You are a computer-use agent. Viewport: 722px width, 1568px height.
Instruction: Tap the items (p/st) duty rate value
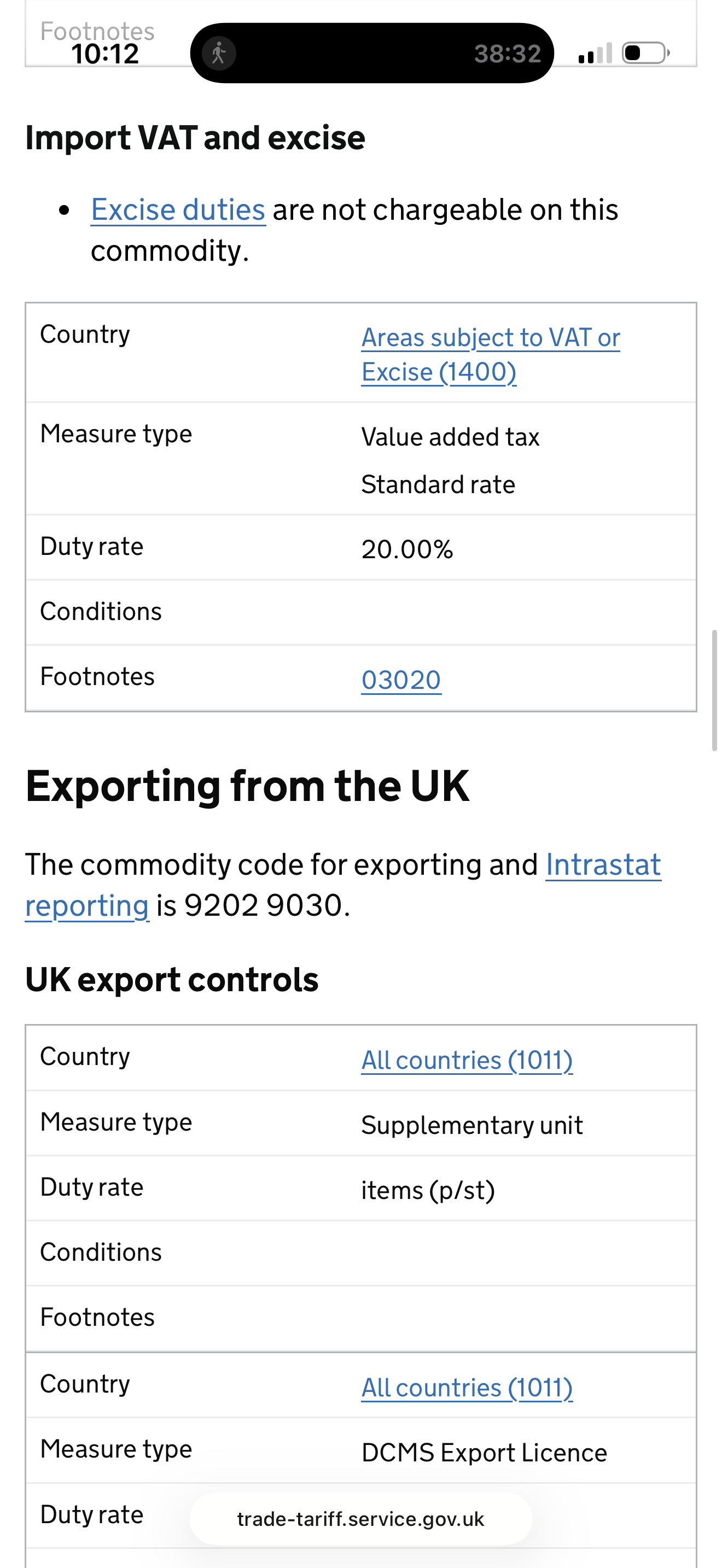coord(428,1190)
